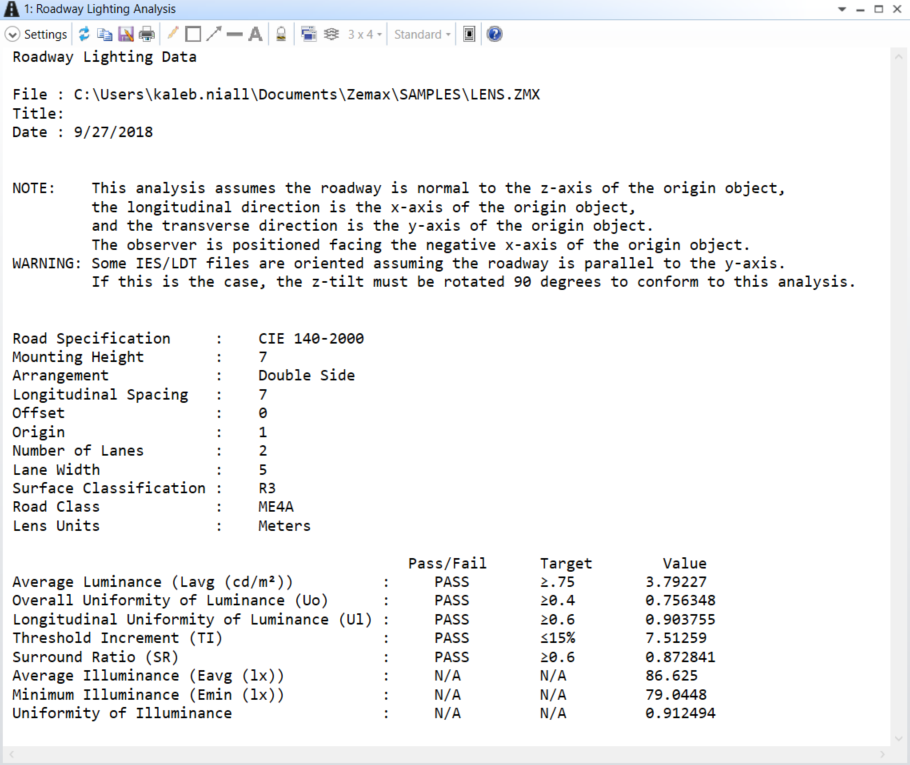
Task: Click the active window display icon
Action: (469, 34)
